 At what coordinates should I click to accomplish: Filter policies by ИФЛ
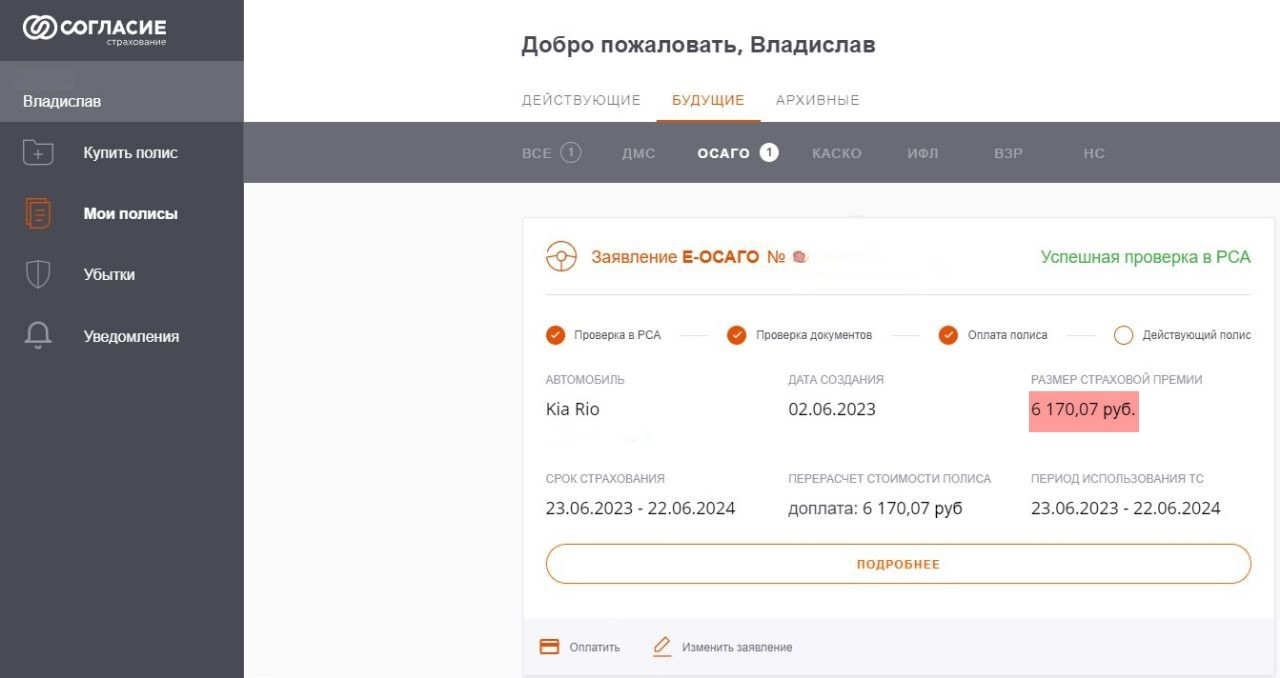[x=923, y=153]
